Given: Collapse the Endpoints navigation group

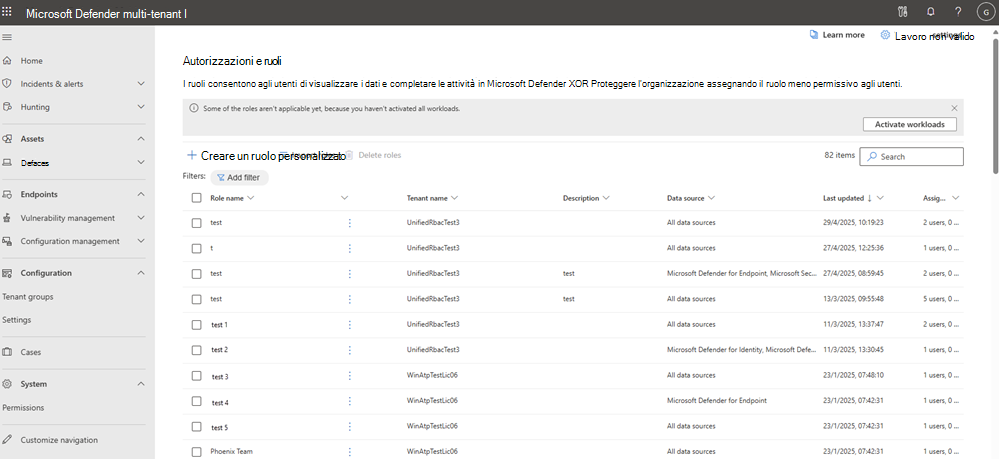Looking at the screenshot, I should click(x=141, y=194).
